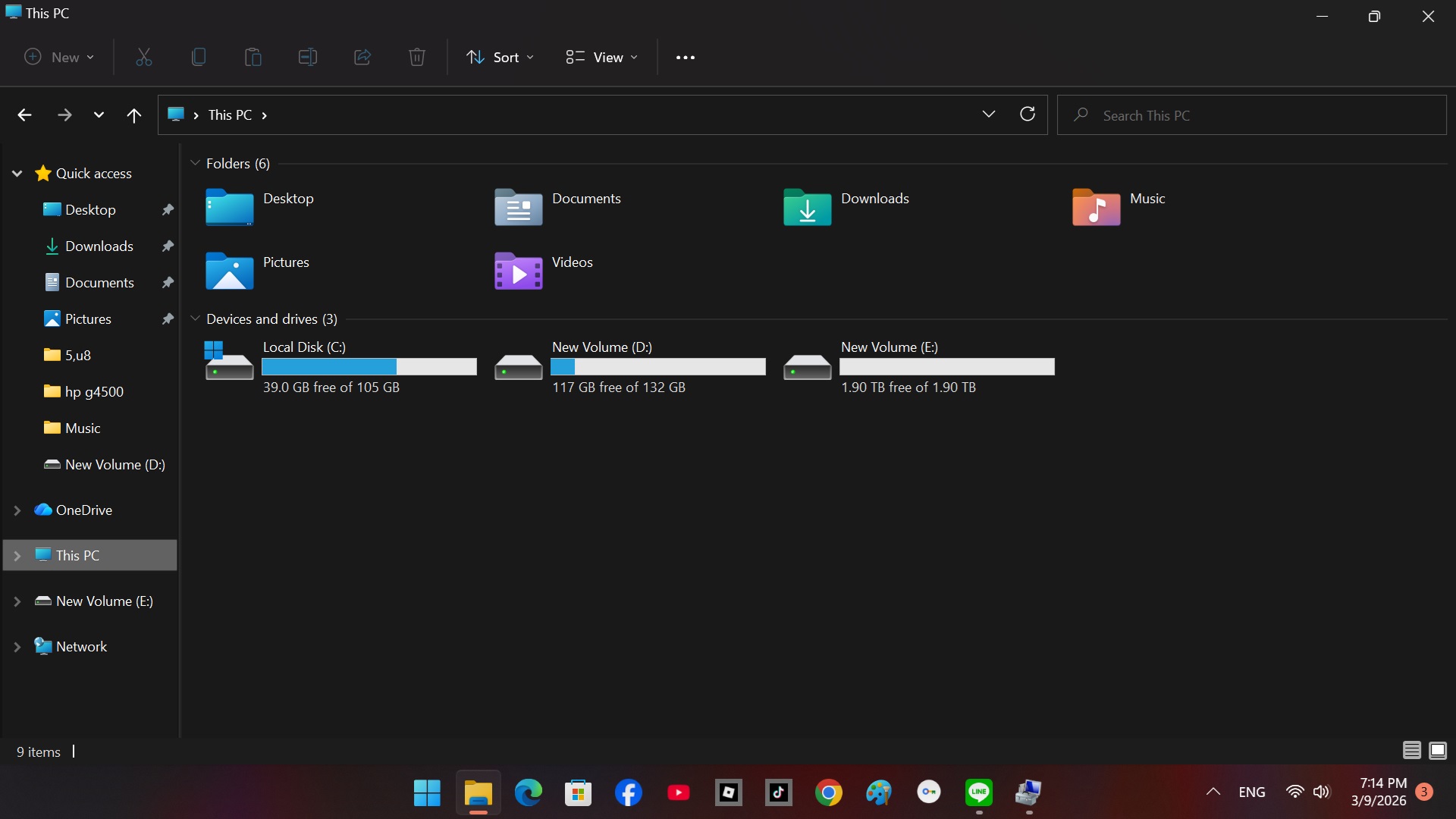Image resolution: width=1456 pixels, height=819 pixels.
Task: Unpin Desktop from Quick access
Action: tap(168, 210)
